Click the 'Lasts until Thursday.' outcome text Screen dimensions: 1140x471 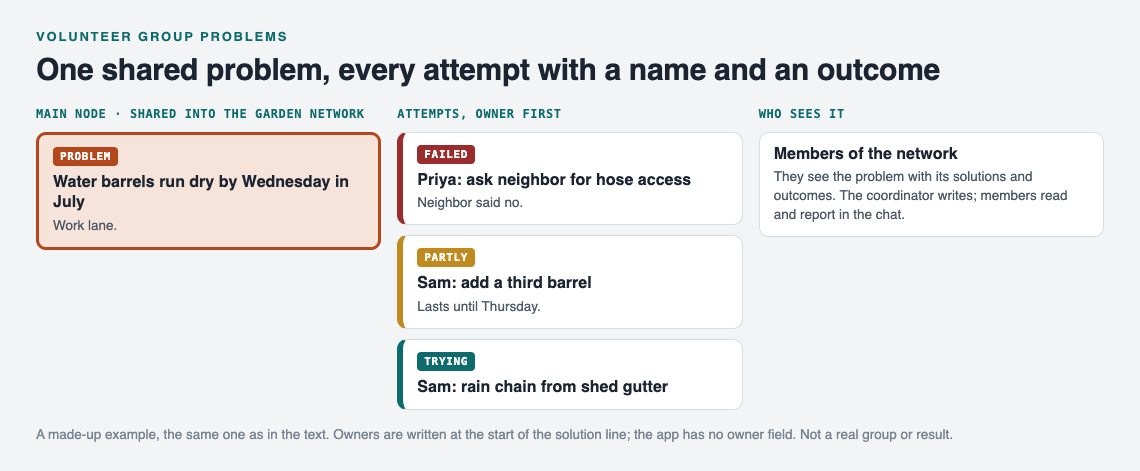pyautogui.click(x=478, y=307)
